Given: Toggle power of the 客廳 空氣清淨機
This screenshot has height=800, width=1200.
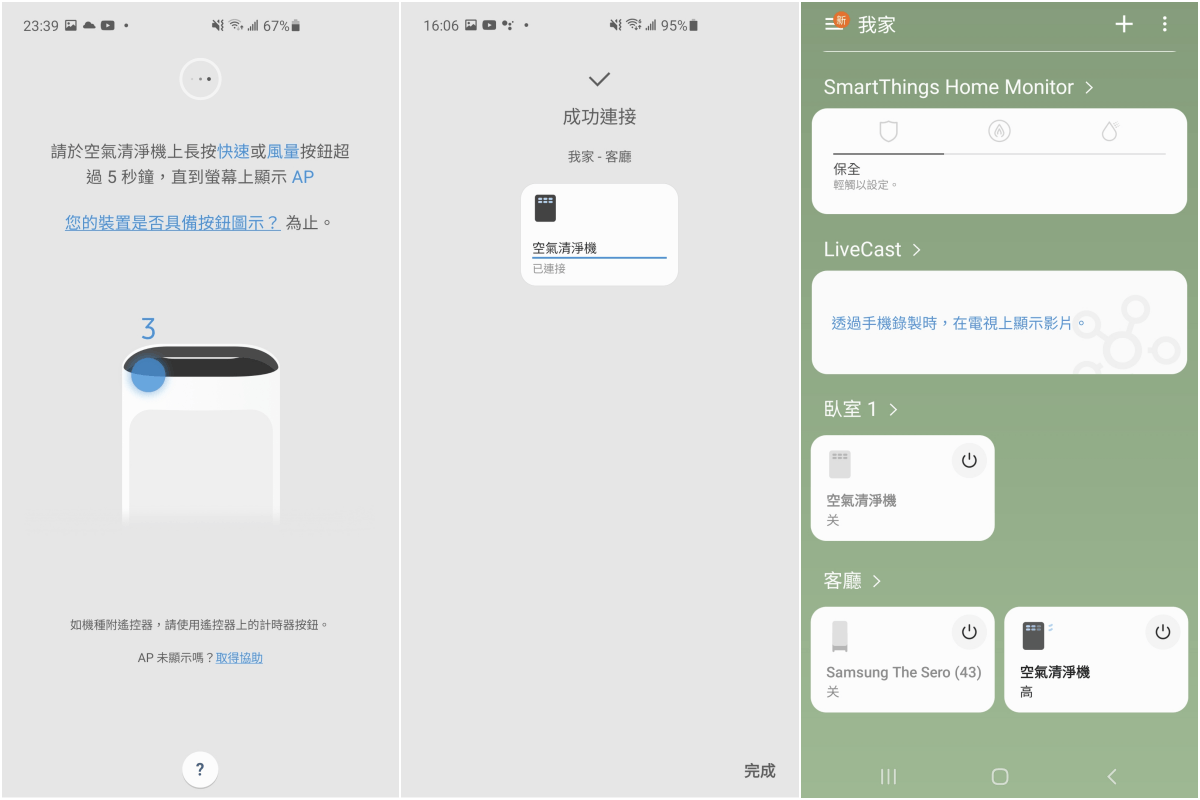Looking at the screenshot, I should coord(1162,632).
